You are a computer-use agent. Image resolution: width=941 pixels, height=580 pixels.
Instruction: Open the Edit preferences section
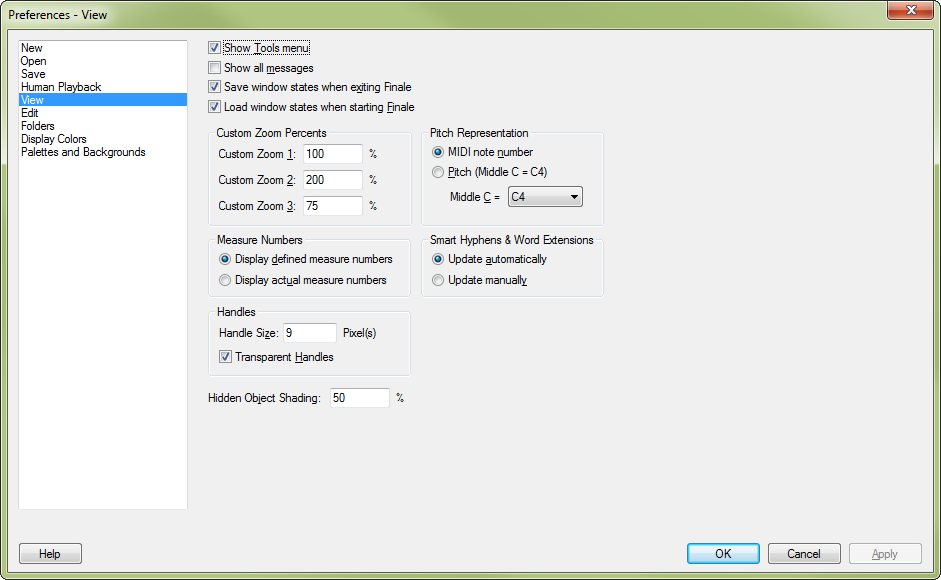point(31,112)
